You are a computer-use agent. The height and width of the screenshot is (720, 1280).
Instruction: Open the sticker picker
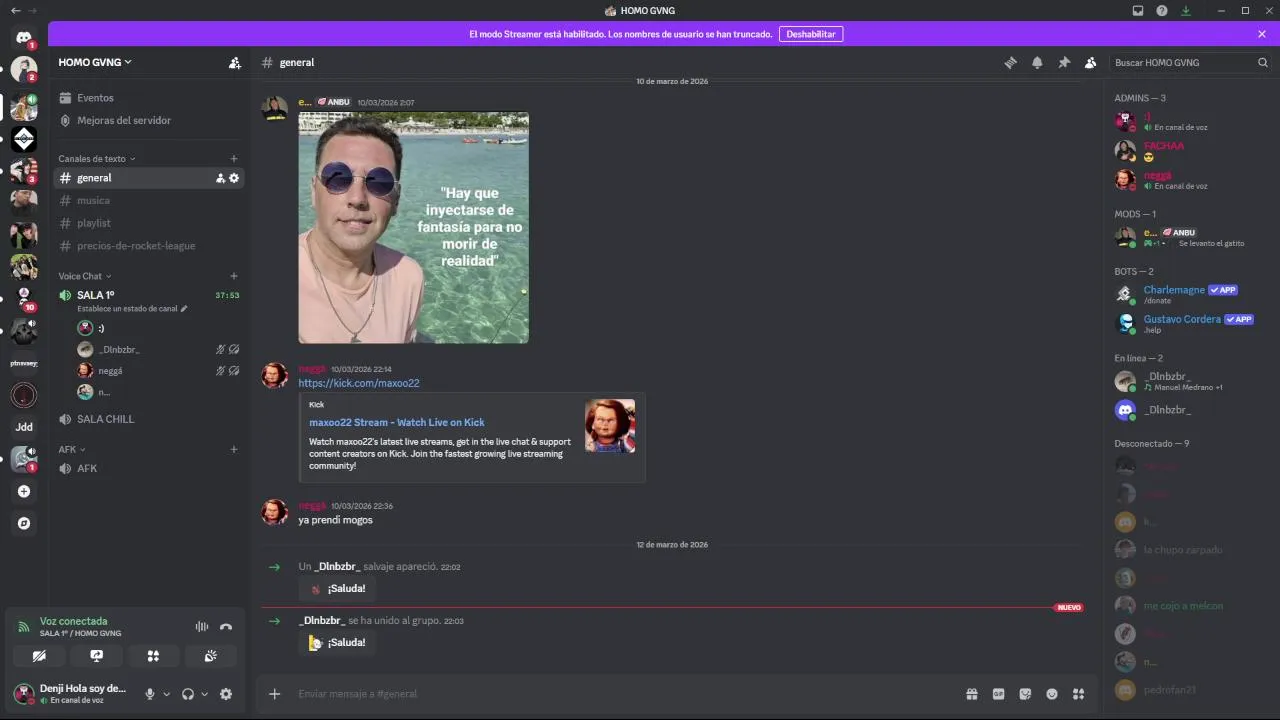coord(1025,694)
